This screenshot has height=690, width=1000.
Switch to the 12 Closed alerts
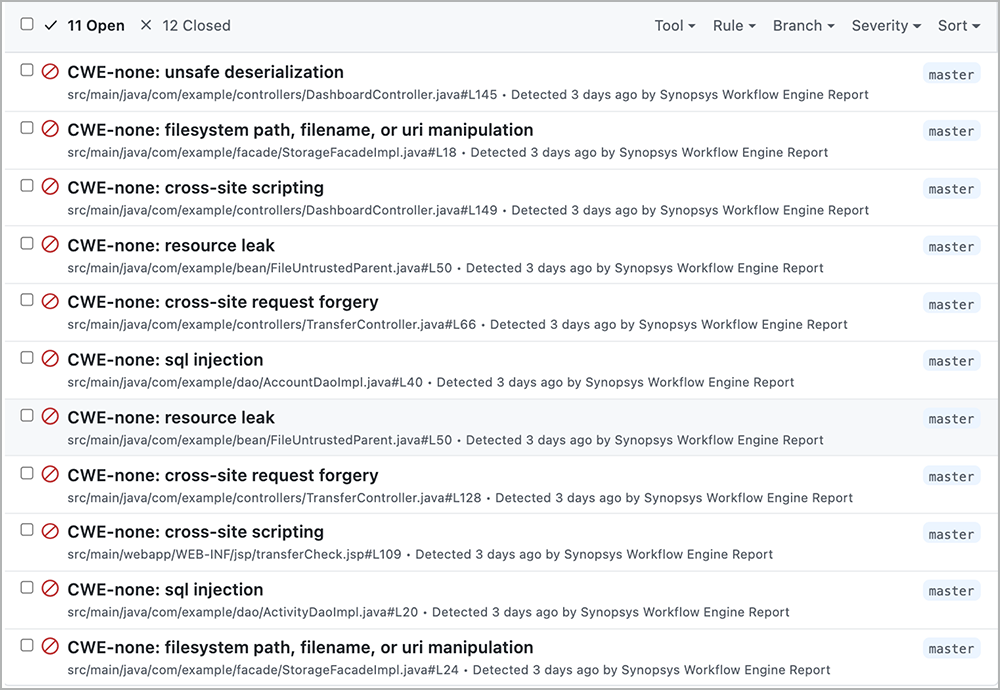(x=196, y=26)
